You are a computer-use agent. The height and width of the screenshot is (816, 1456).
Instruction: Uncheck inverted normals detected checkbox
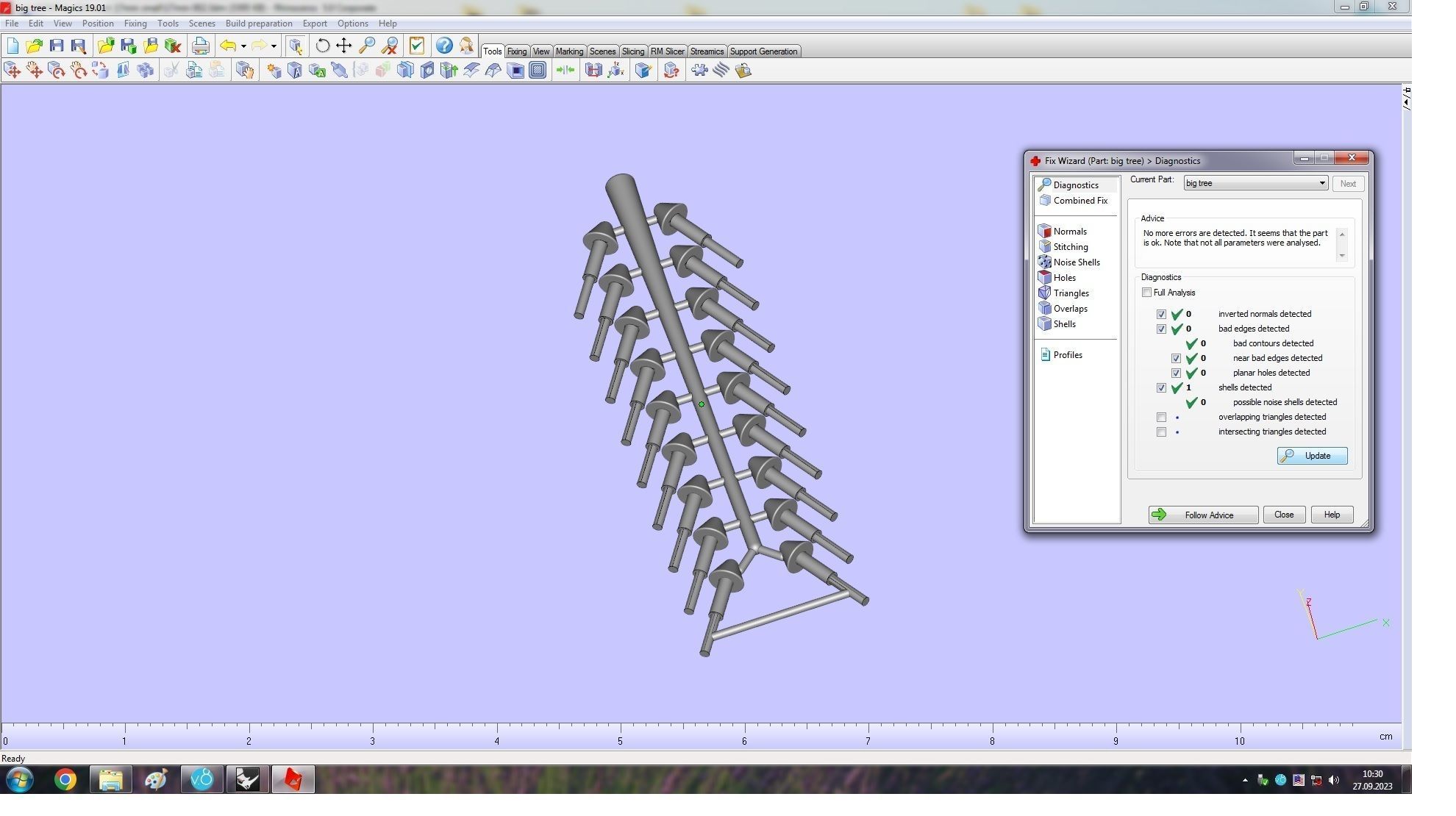click(1161, 314)
